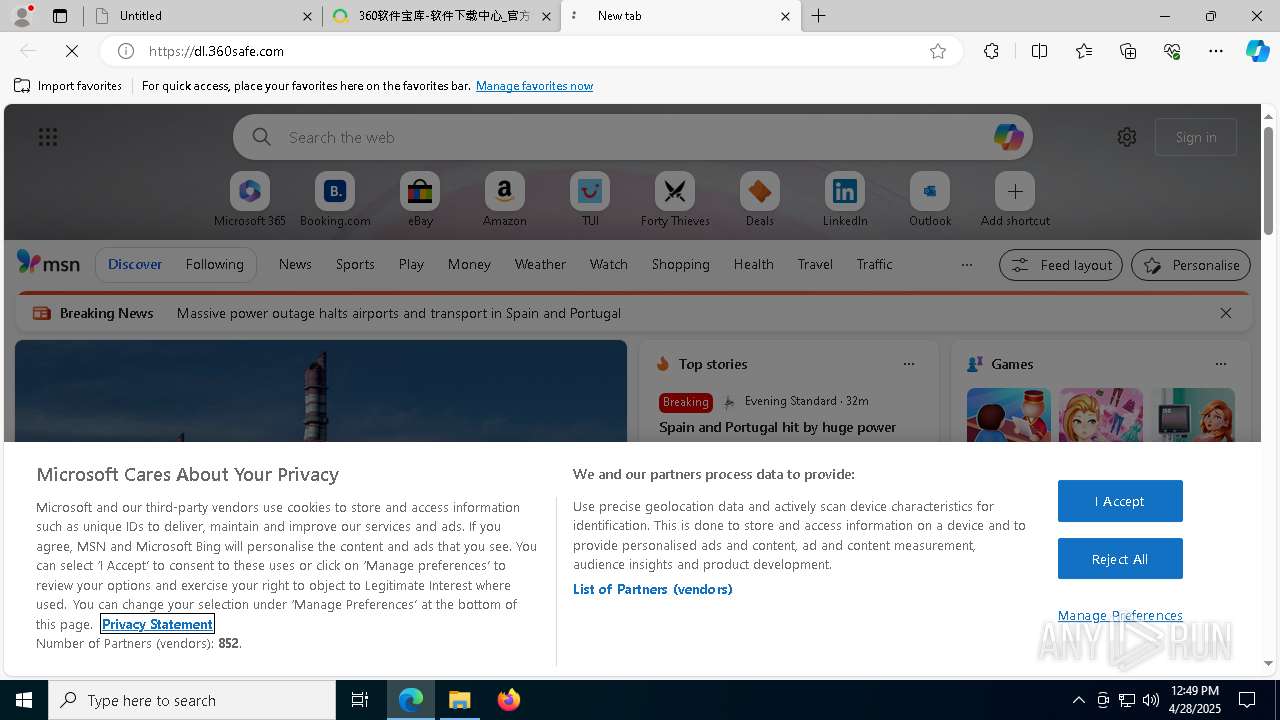Open the TUI shortcut

pos(590,199)
